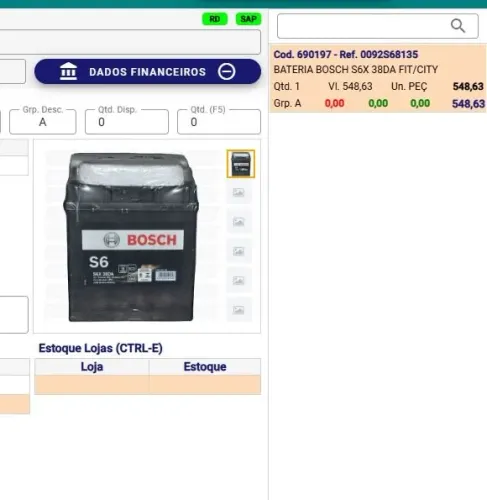Select the second placeholder image thumbnail
This screenshot has height=500, width=487.
239,192
